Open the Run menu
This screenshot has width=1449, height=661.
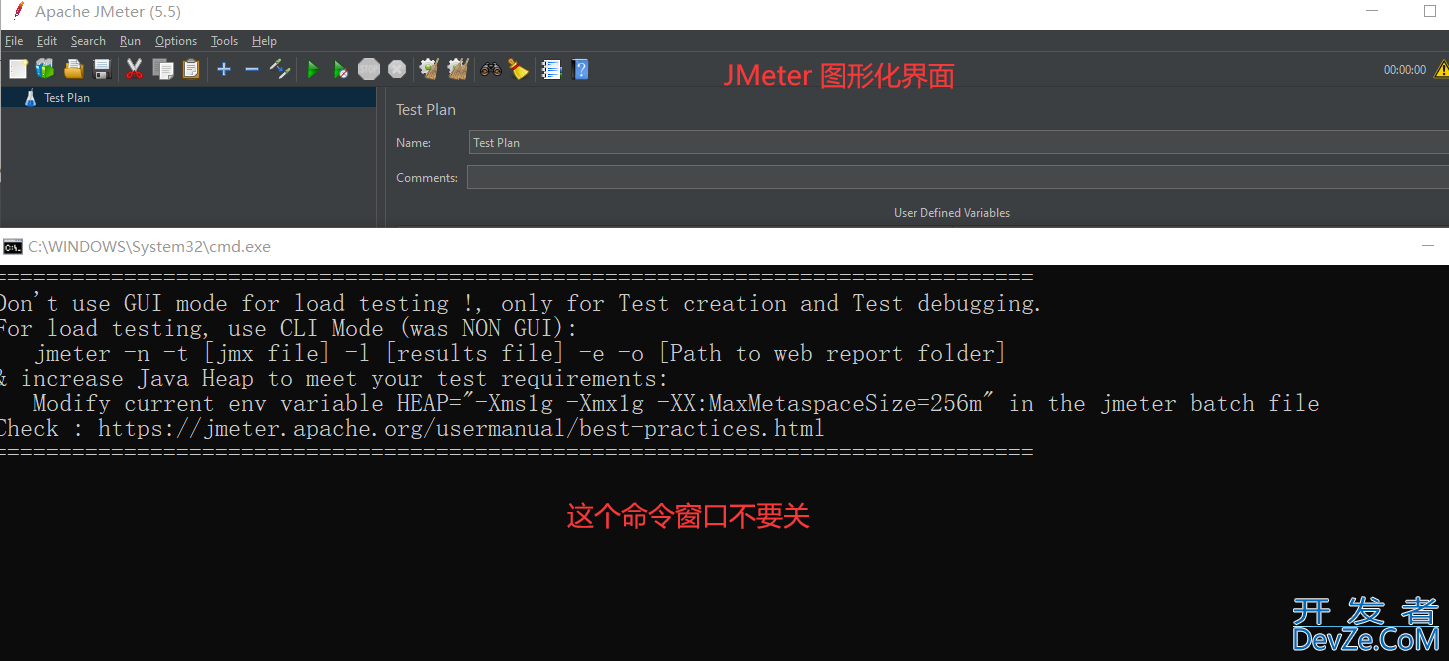(x=130, y=41)
